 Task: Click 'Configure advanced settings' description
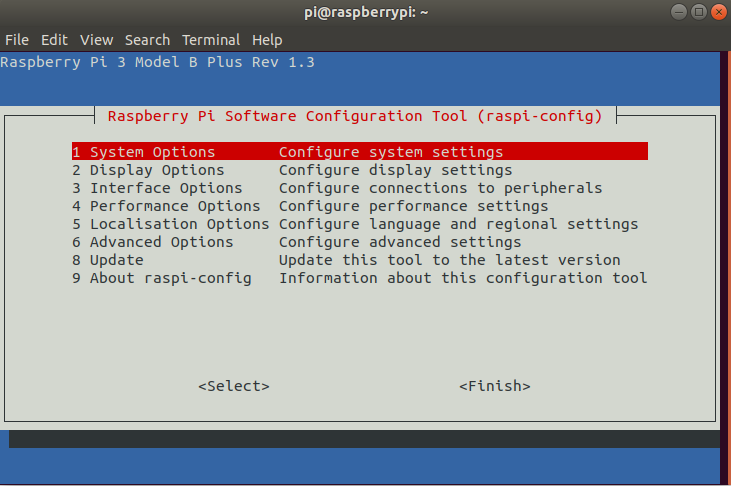click(x=400, y=242)
